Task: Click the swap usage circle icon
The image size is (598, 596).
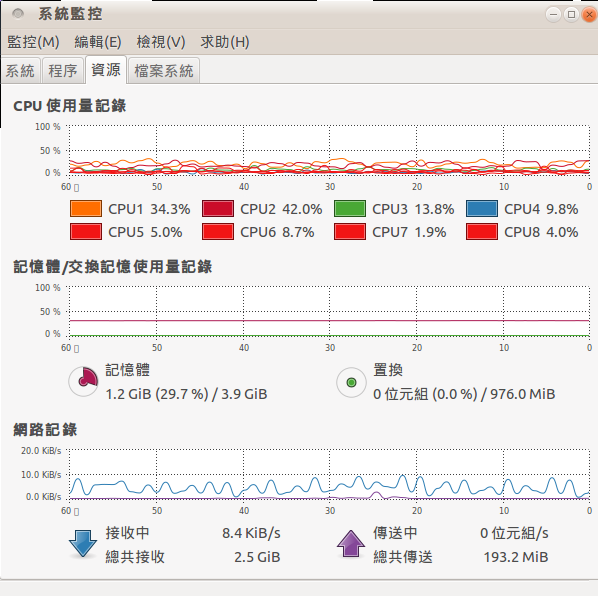Action: click(x=351, y=382)
